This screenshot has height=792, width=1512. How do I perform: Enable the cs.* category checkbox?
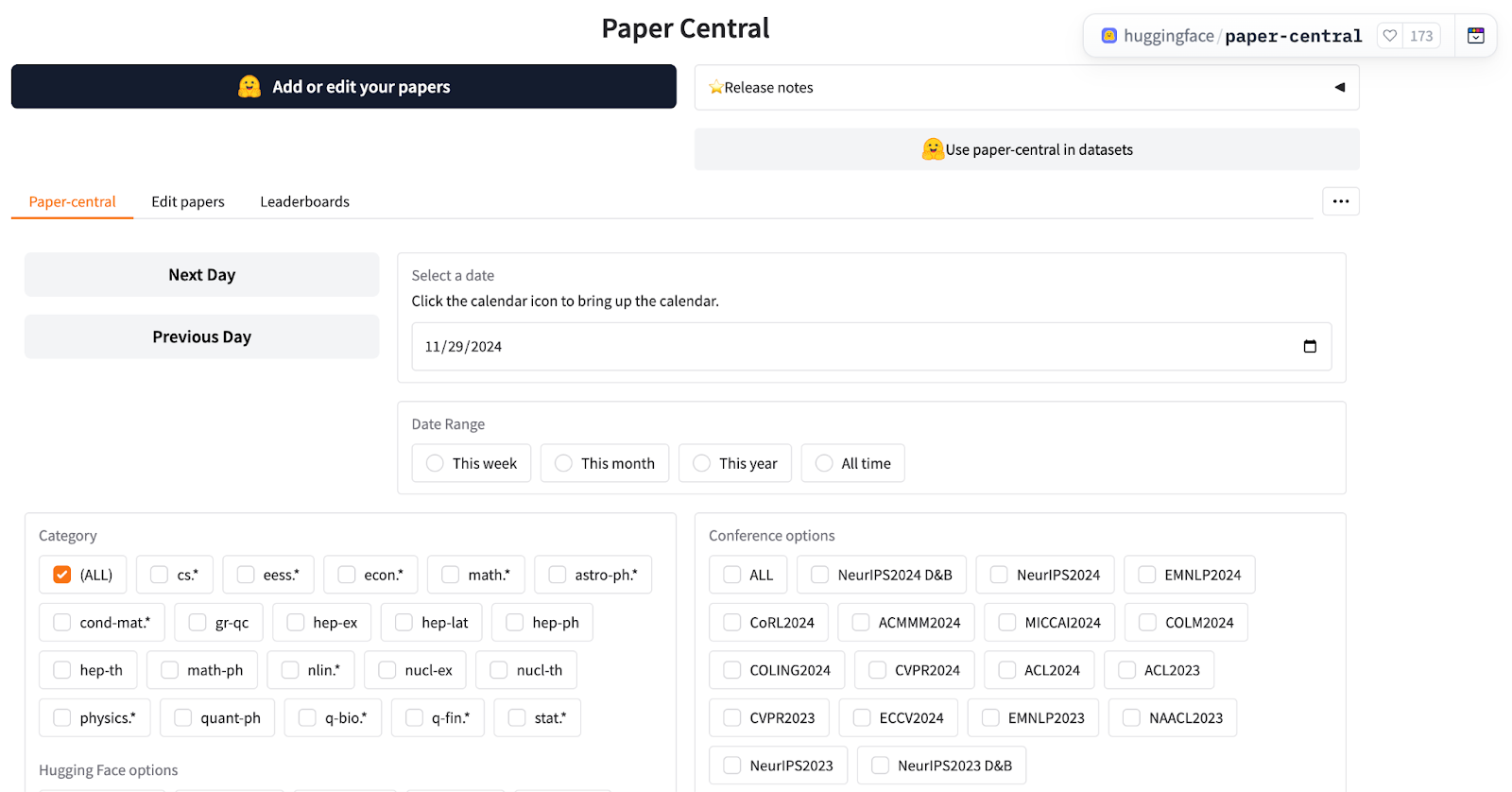(x=160, y=575)
